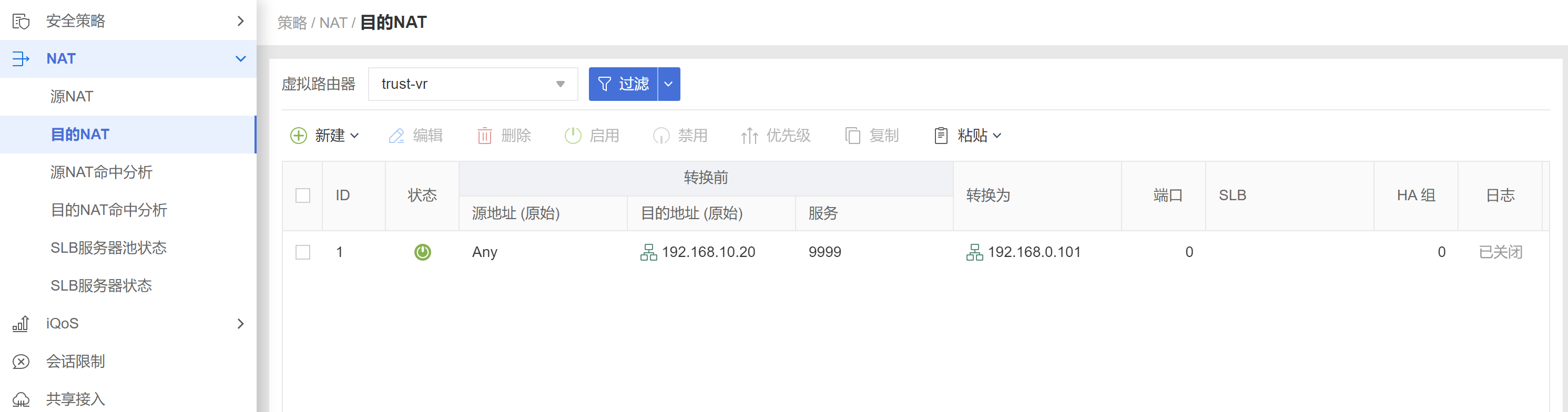The image size is (1568, 412).
Task: Click translated address 192.168.0.101
Action: point(1034,252)
